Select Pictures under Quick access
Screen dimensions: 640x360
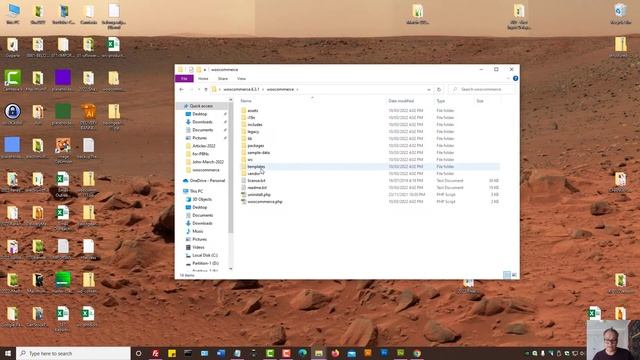(199, 138)
